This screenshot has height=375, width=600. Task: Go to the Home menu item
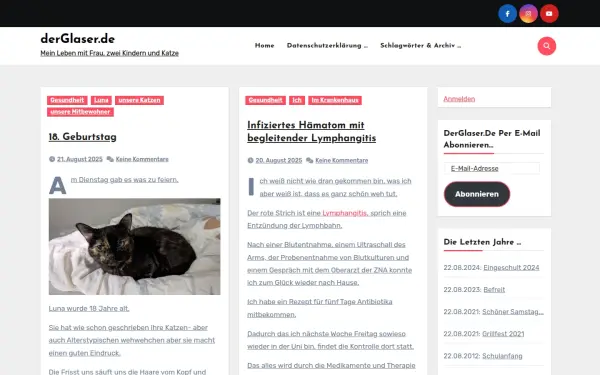264,46
